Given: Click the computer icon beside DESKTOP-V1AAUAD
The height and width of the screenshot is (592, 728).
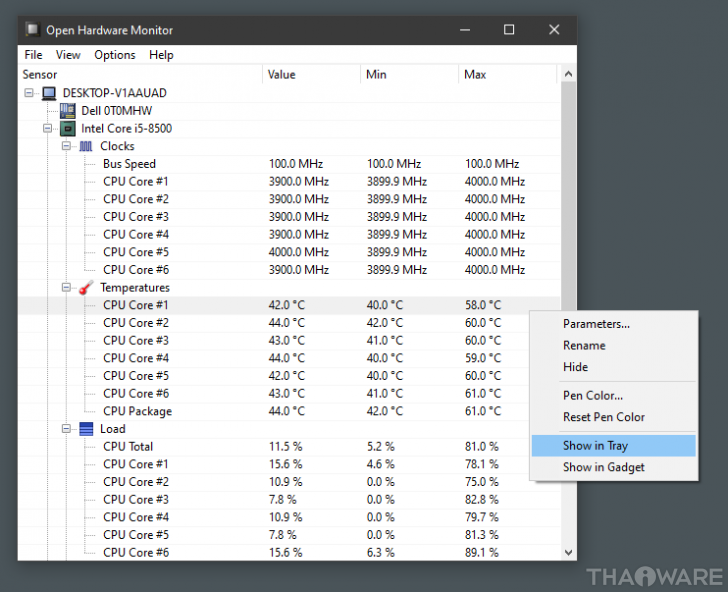Looking at the screenshot, I should point(49,93).
